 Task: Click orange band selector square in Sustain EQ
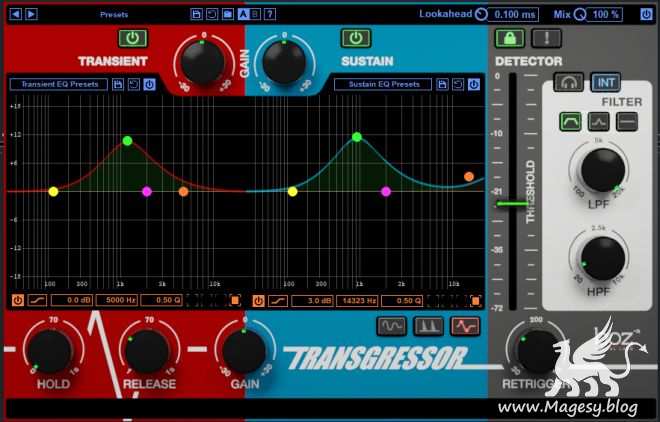coord(476,301)
